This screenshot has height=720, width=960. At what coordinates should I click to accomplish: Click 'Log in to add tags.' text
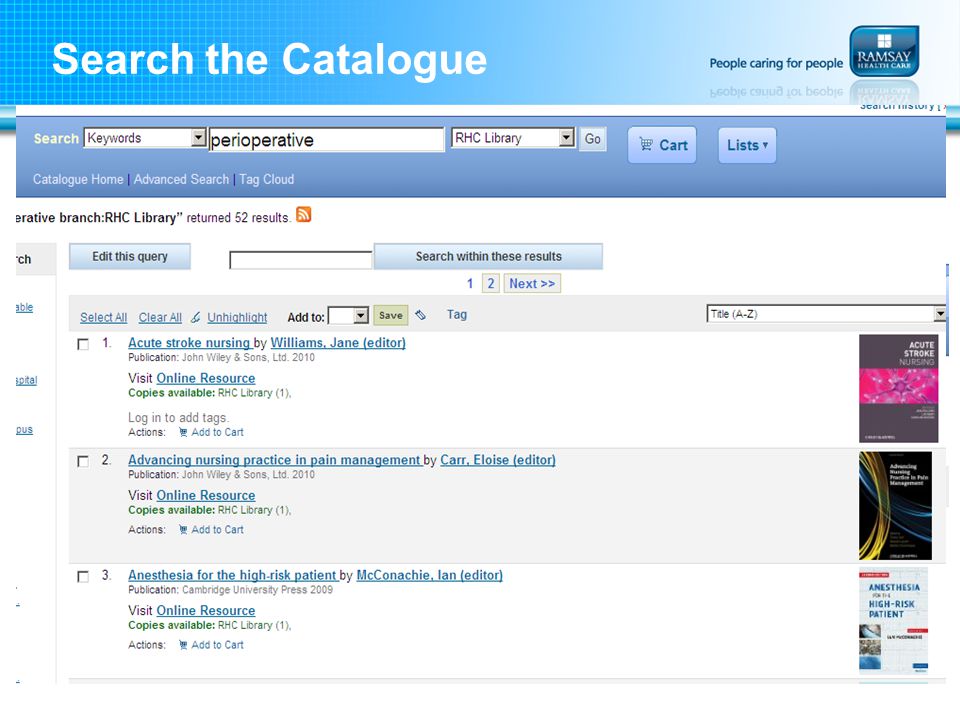pos(178,418)
